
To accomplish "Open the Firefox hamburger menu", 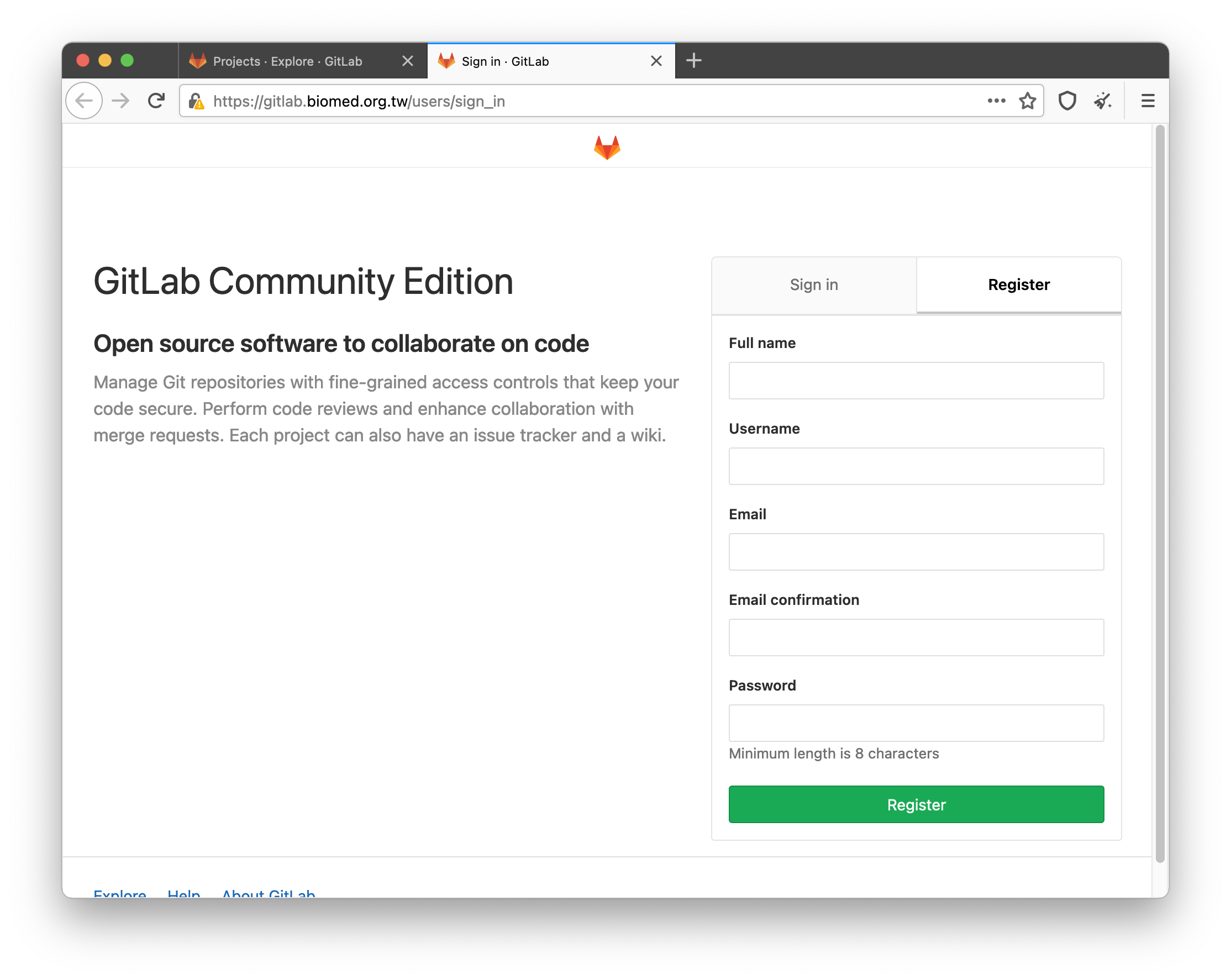I will coord(1148,101).
